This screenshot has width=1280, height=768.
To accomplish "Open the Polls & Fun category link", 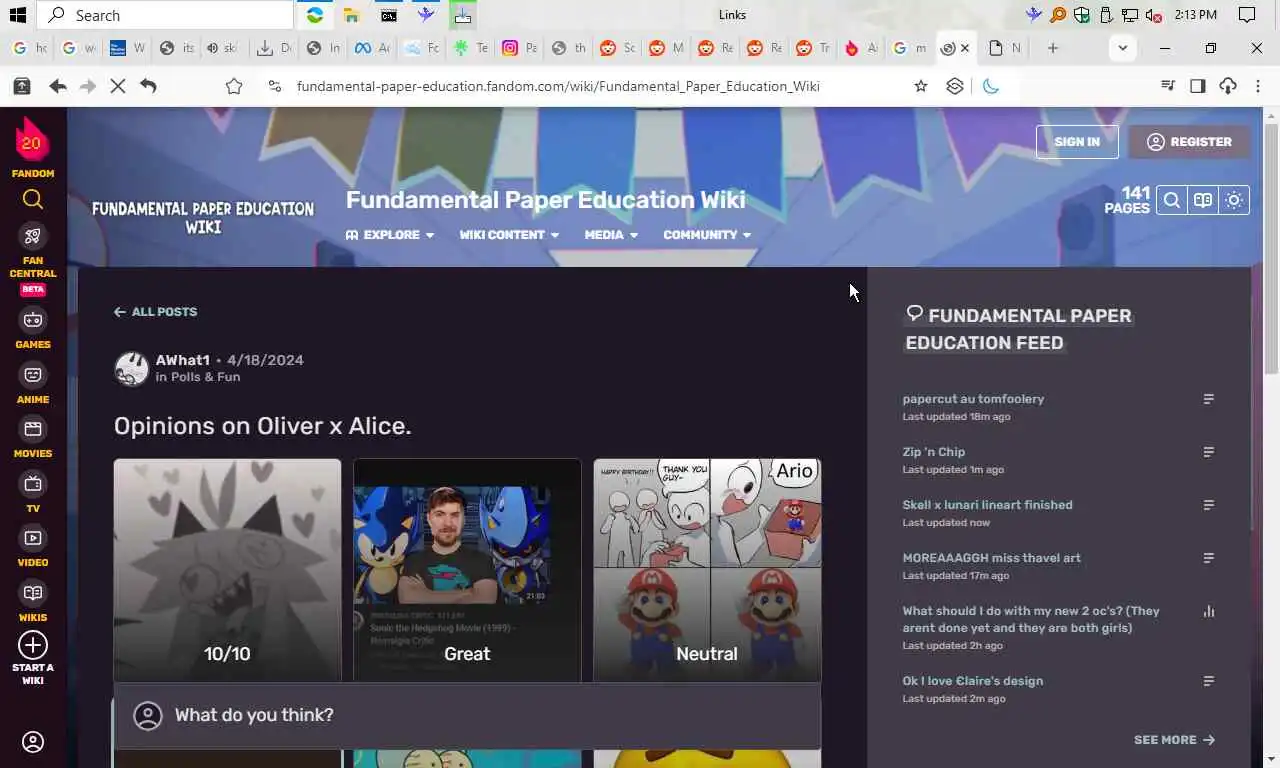I will pos(206,377).
